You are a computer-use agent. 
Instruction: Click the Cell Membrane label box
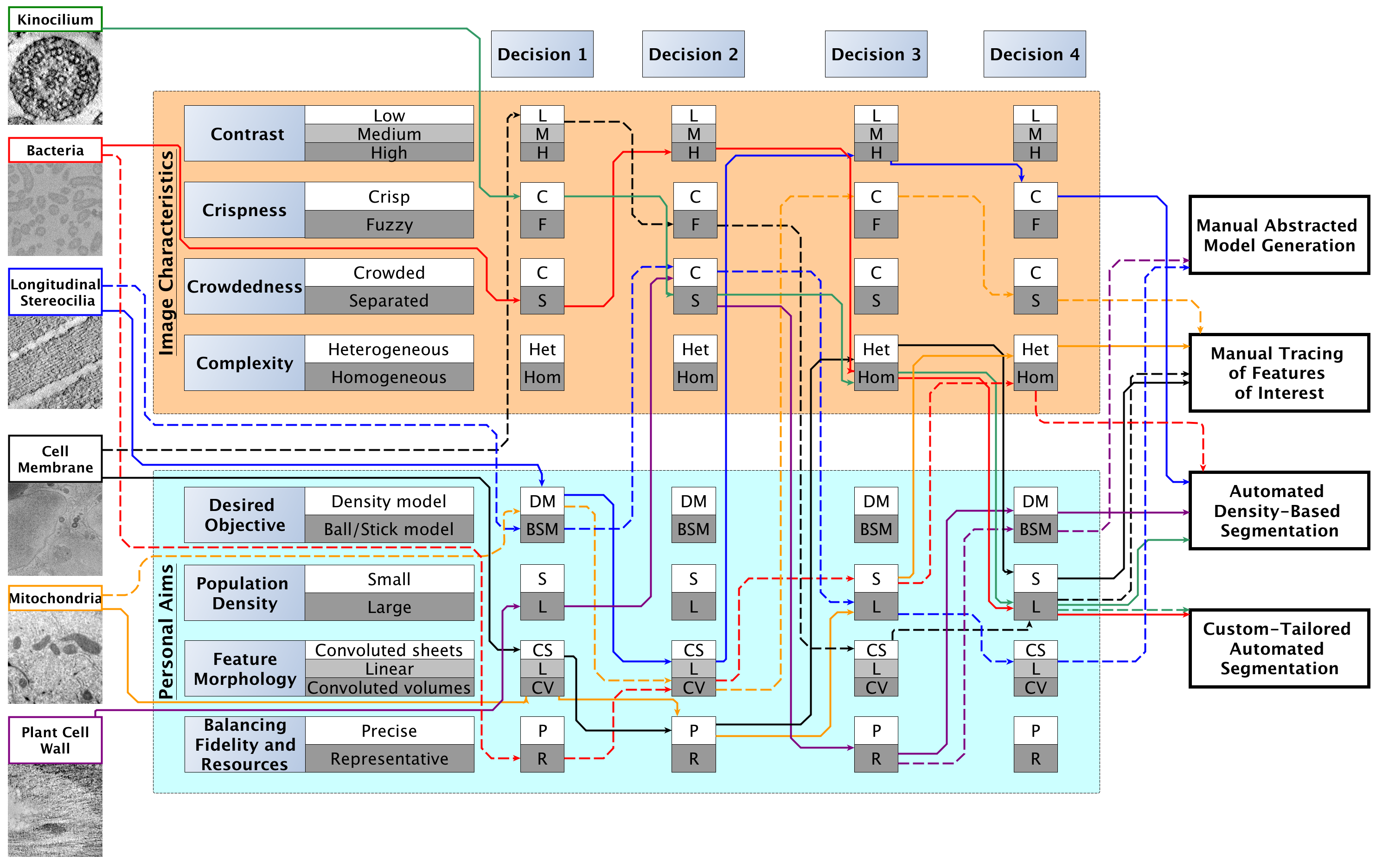click(x=56, y=459)
